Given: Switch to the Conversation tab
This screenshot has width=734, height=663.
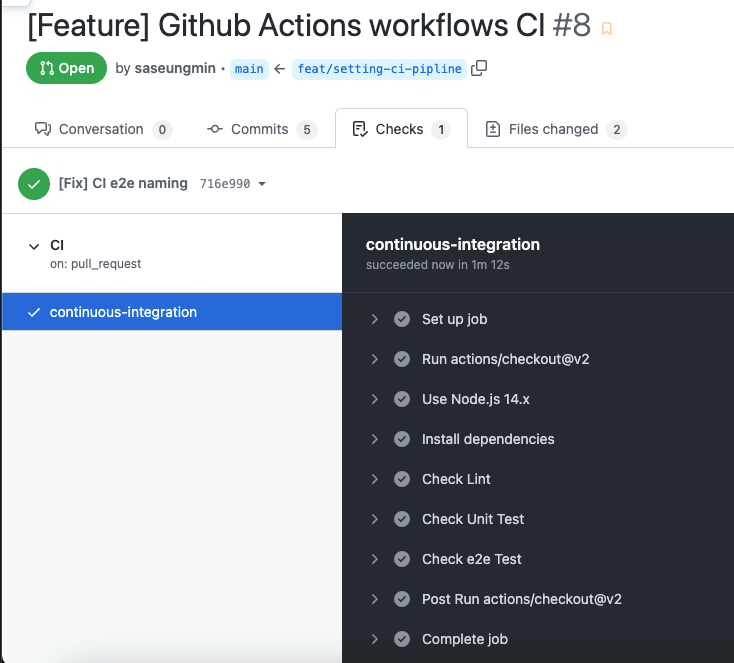Looking at the screenshot, I should pos(103,129).
